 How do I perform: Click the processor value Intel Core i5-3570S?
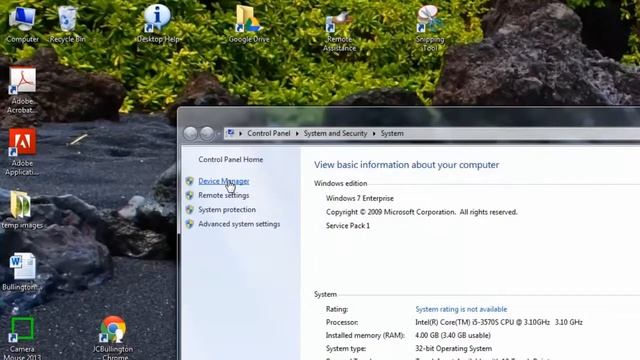(499, 322)
